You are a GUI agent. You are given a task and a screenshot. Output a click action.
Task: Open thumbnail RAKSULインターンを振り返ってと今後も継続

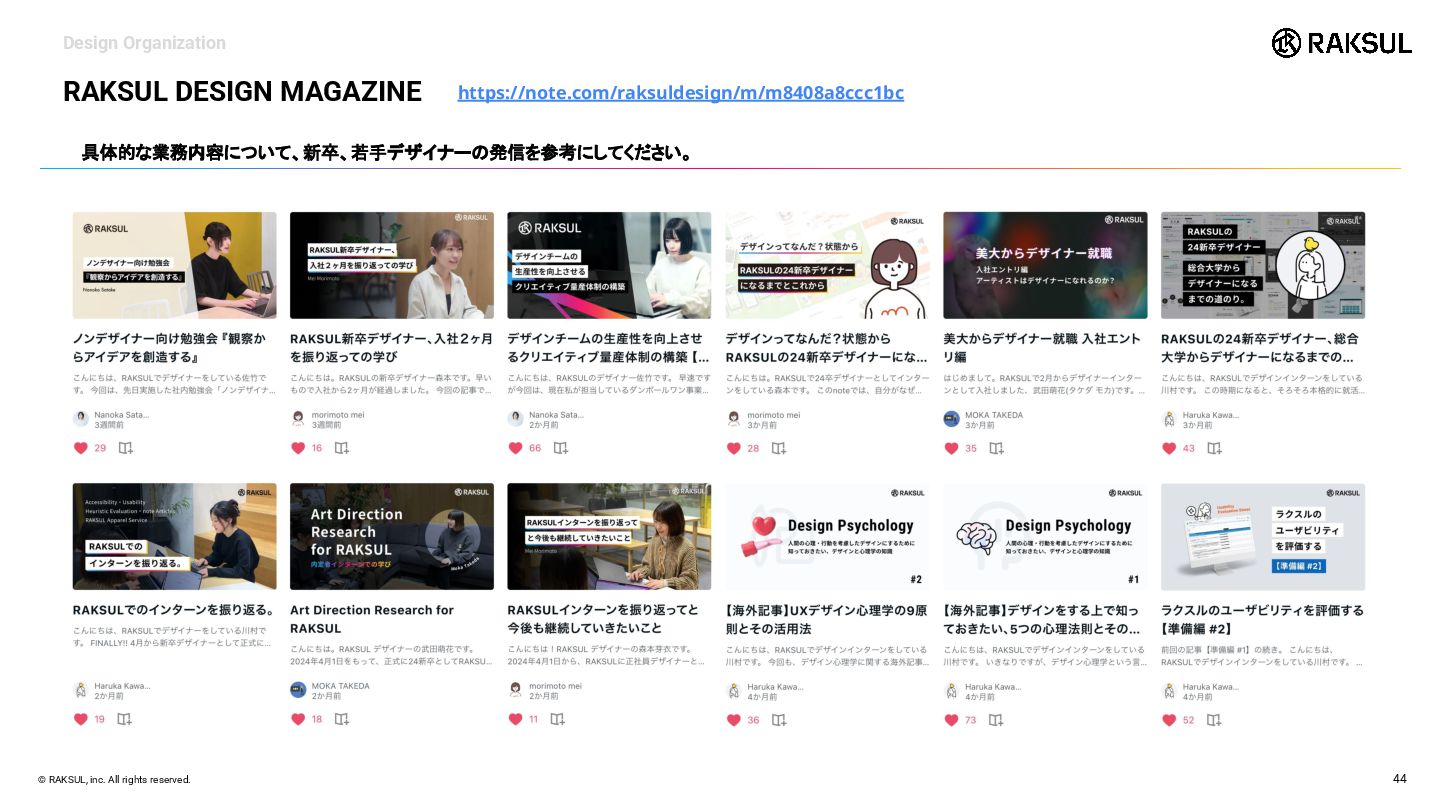pyautogui.click(x=609, y=537)
